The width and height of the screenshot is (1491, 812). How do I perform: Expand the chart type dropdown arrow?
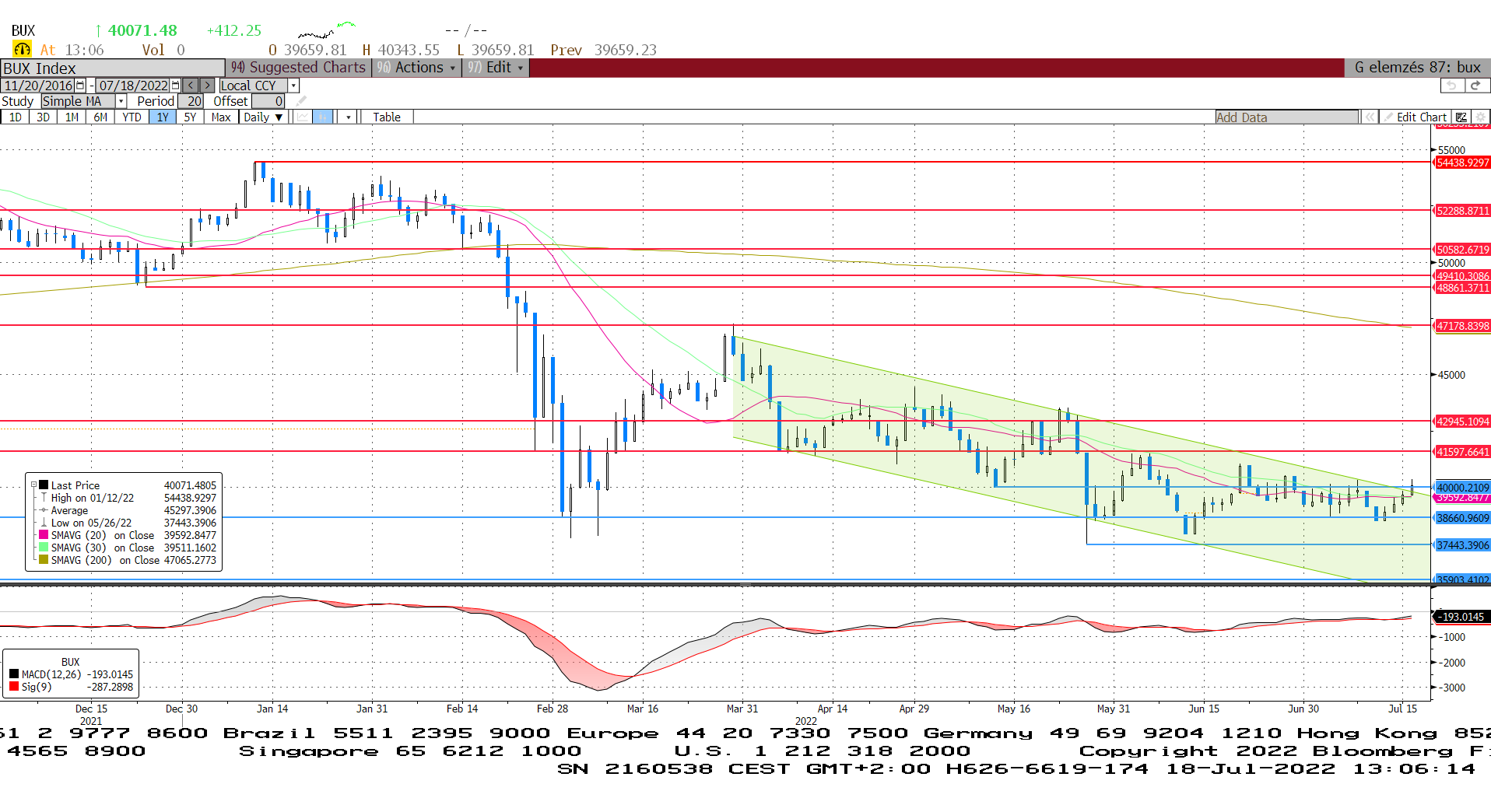click(x=348, y=117)
